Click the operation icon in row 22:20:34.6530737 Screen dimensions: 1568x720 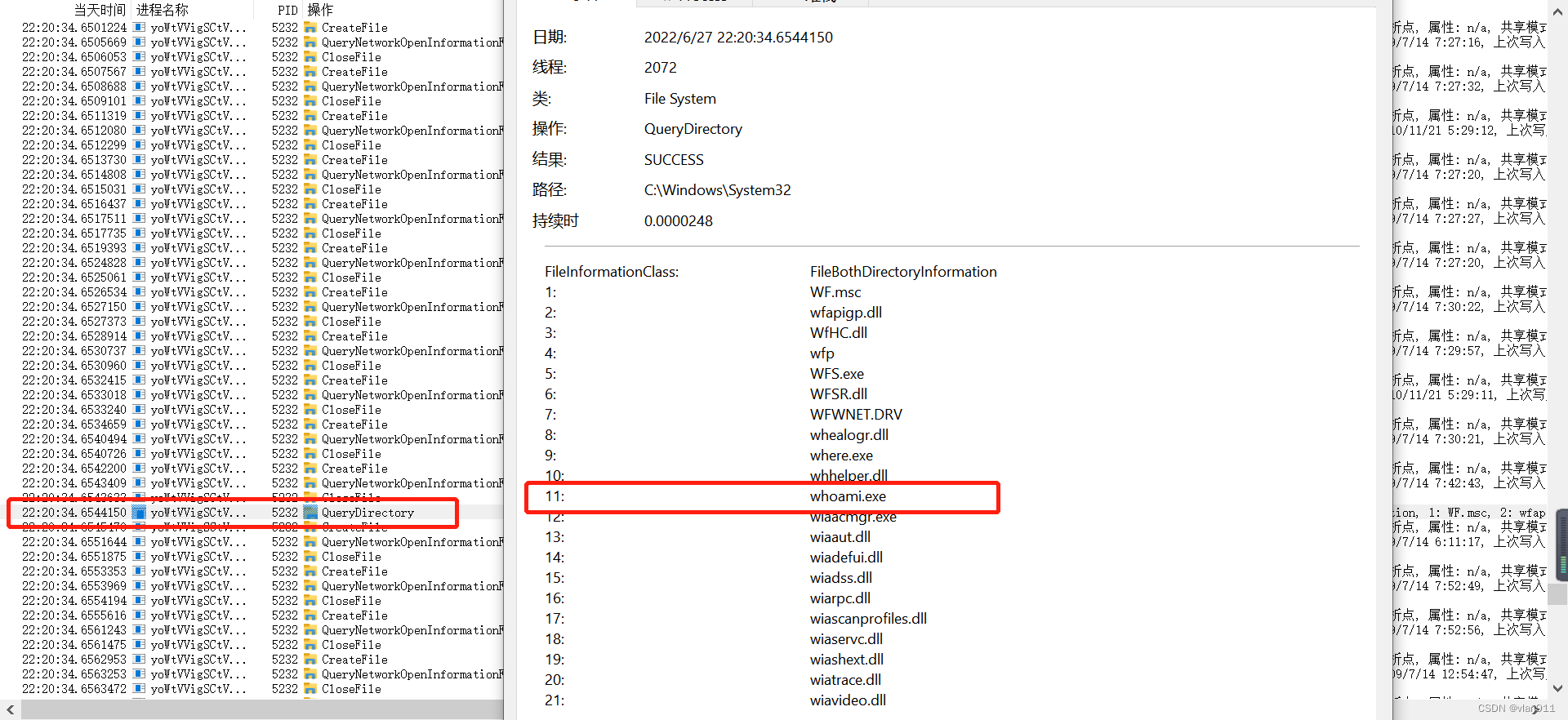coord(310,351)
